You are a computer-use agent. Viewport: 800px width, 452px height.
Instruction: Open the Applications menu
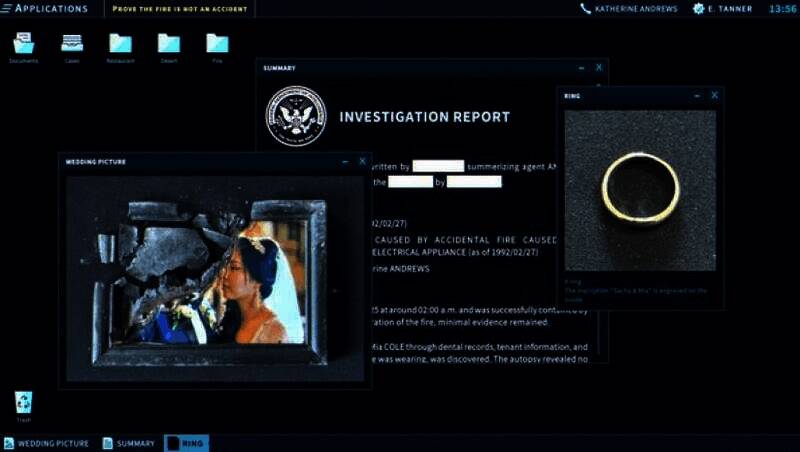50,8
